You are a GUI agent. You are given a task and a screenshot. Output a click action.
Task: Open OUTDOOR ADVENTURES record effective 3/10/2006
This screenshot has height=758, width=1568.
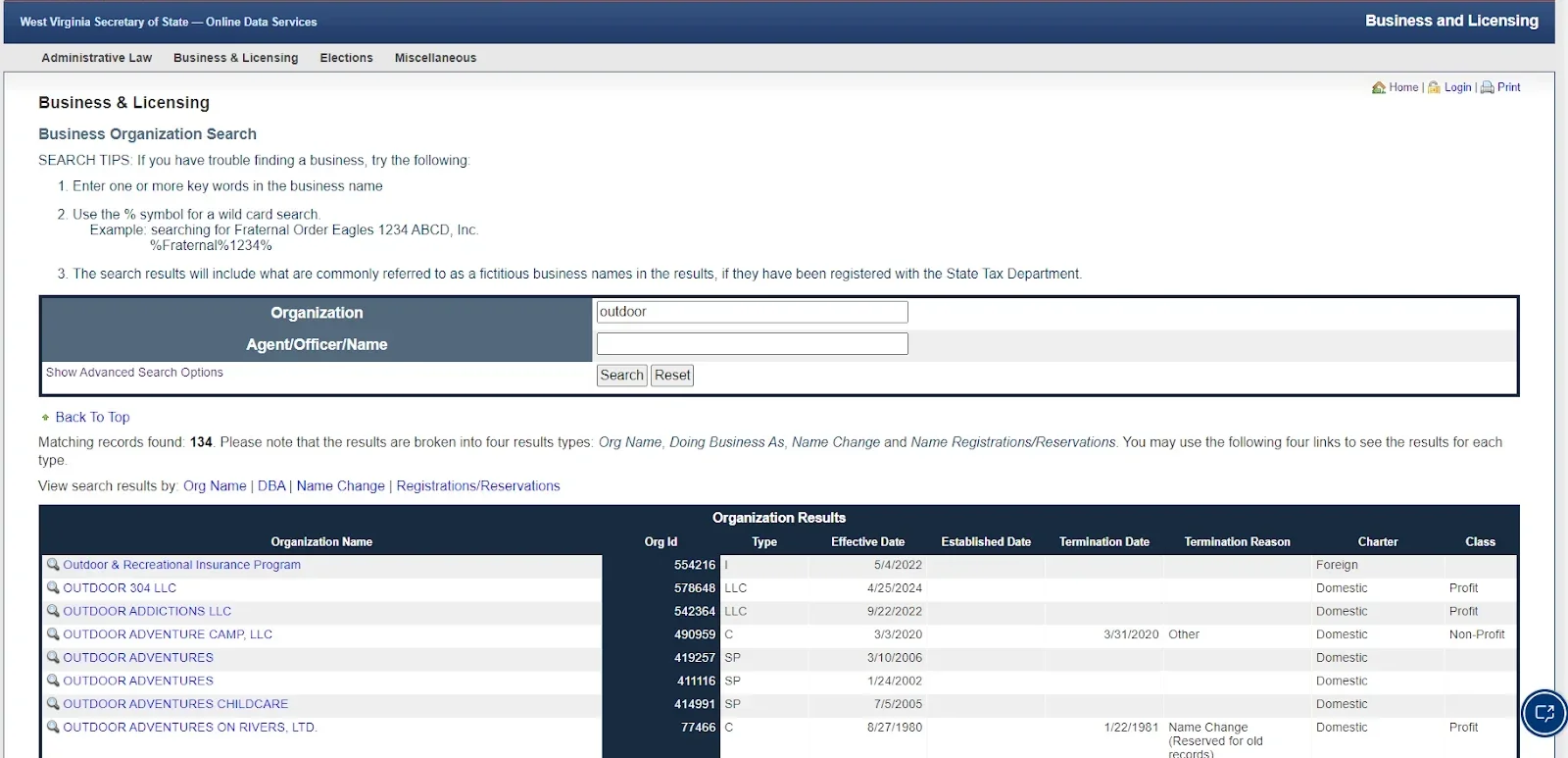pyautogui.click(x=138, y=658)
